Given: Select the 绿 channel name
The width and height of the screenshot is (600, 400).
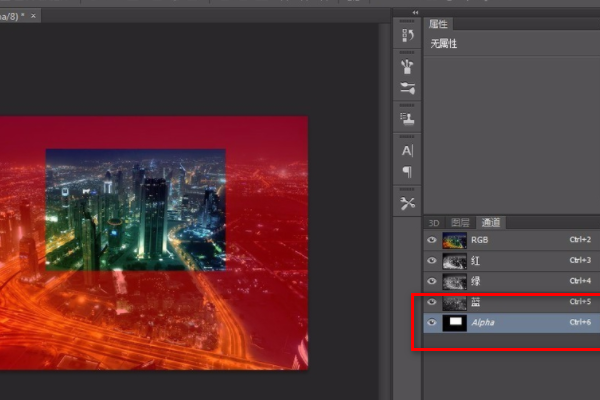Looking at the screenshot, I should pos(476,281).
